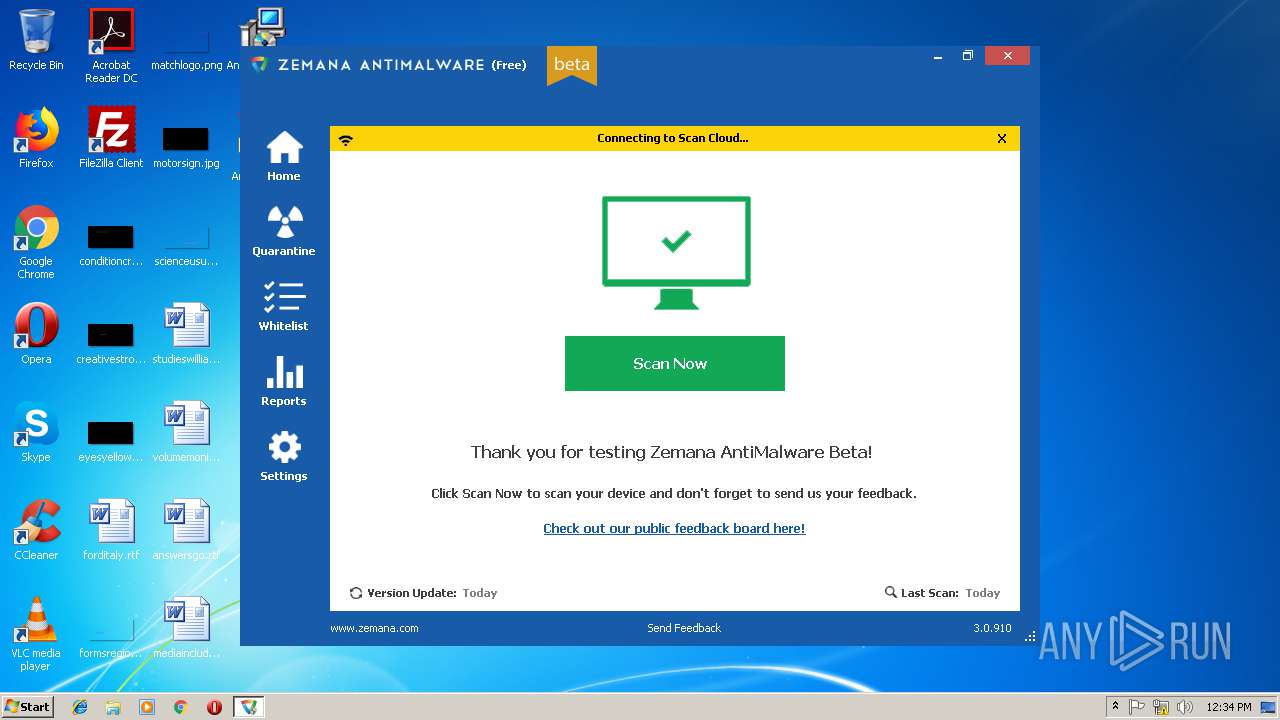The image size is (1280, 720).
Task: Select FileZilla Client desktop icon
Action: click(111, 138)
